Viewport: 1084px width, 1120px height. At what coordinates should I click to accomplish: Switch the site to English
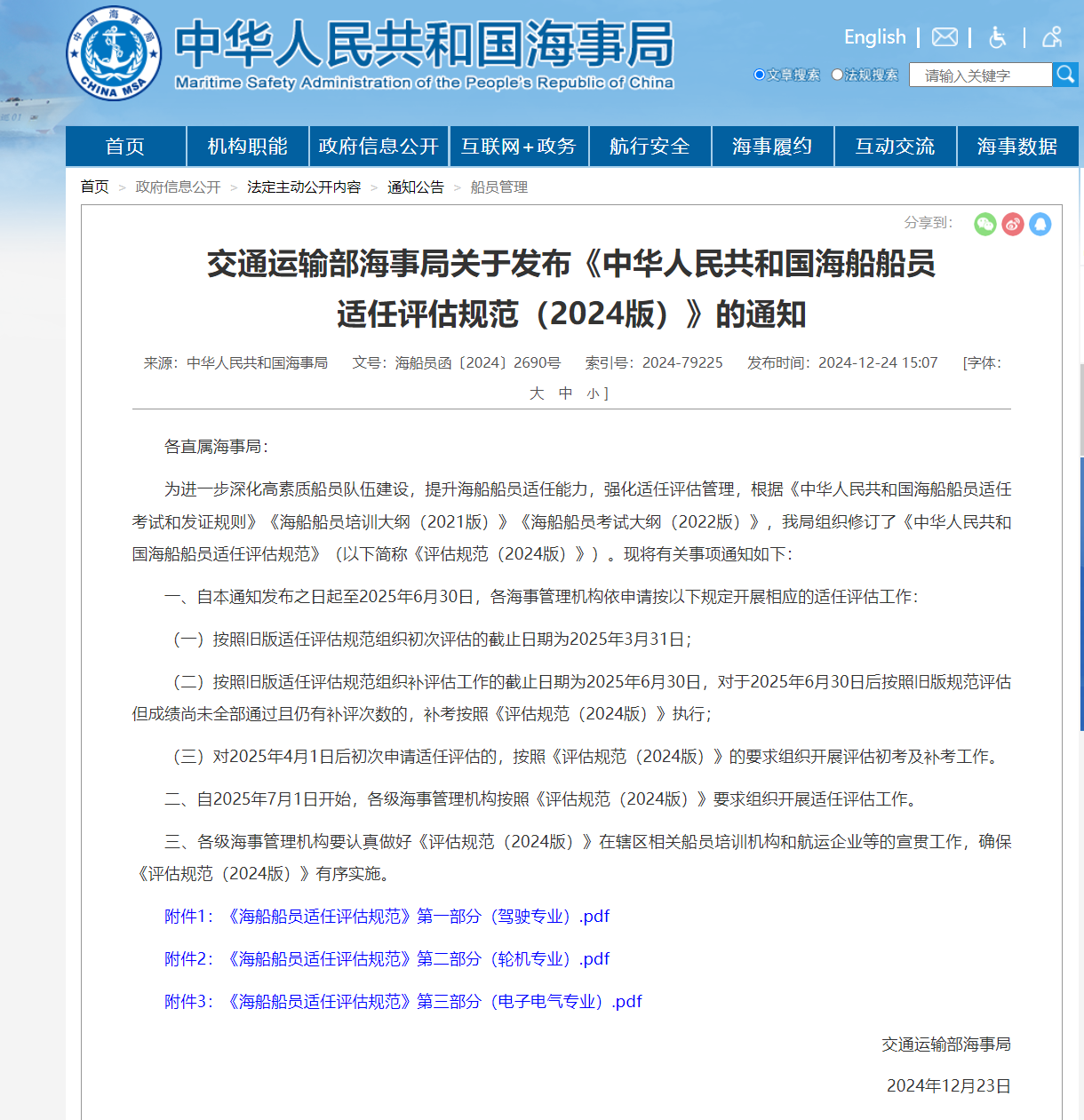(x=875, y=37)
